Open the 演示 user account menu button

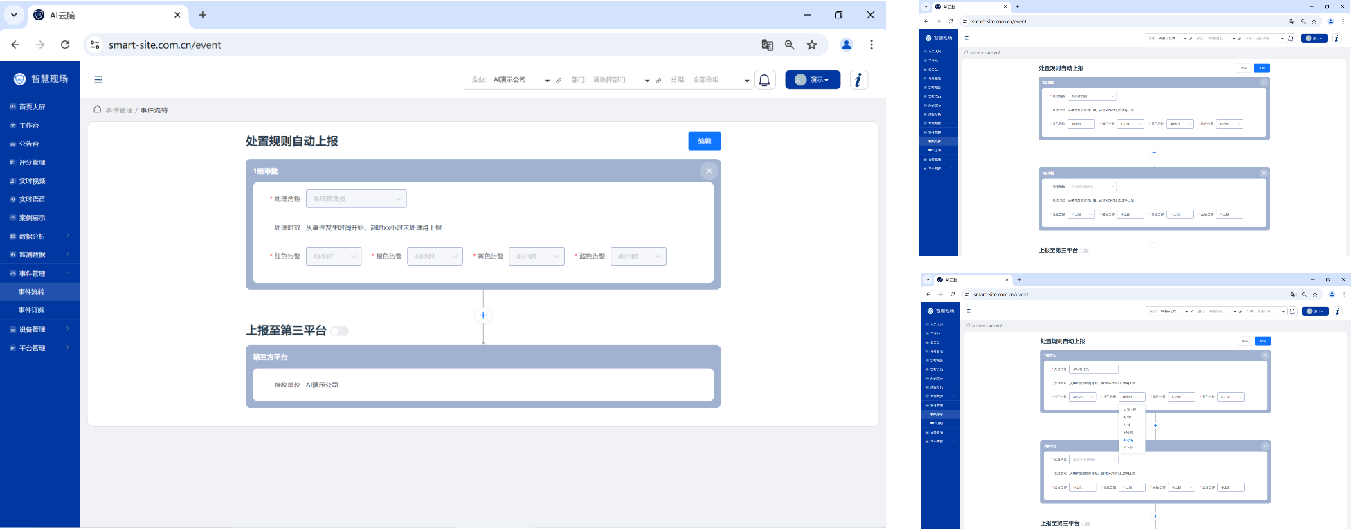[x=812, y=80]
